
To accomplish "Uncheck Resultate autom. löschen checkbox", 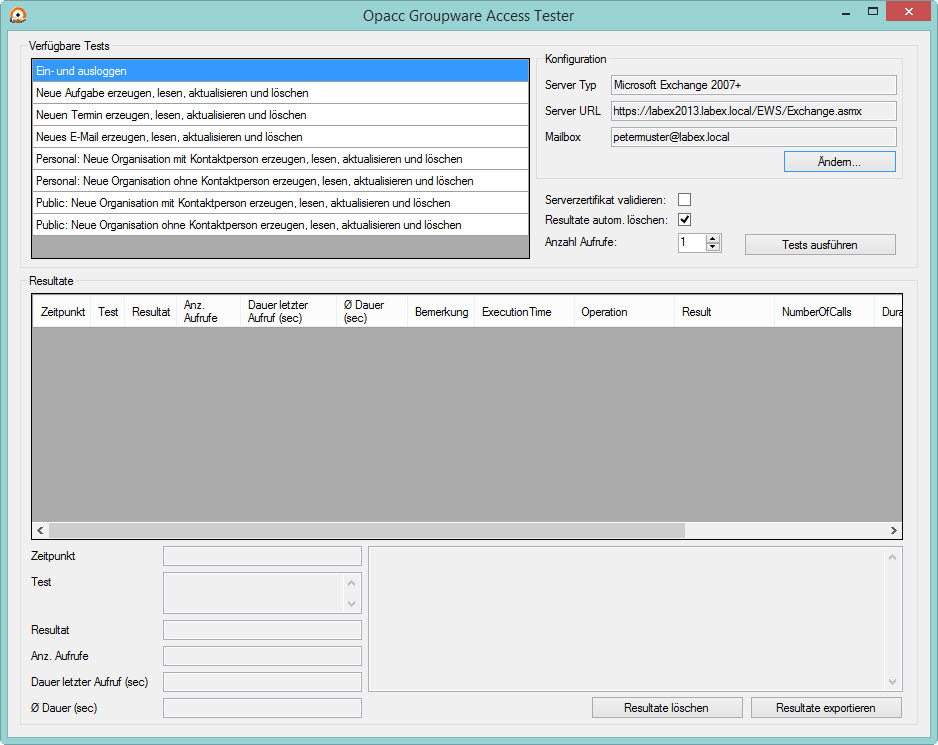I will pos(684,220).
